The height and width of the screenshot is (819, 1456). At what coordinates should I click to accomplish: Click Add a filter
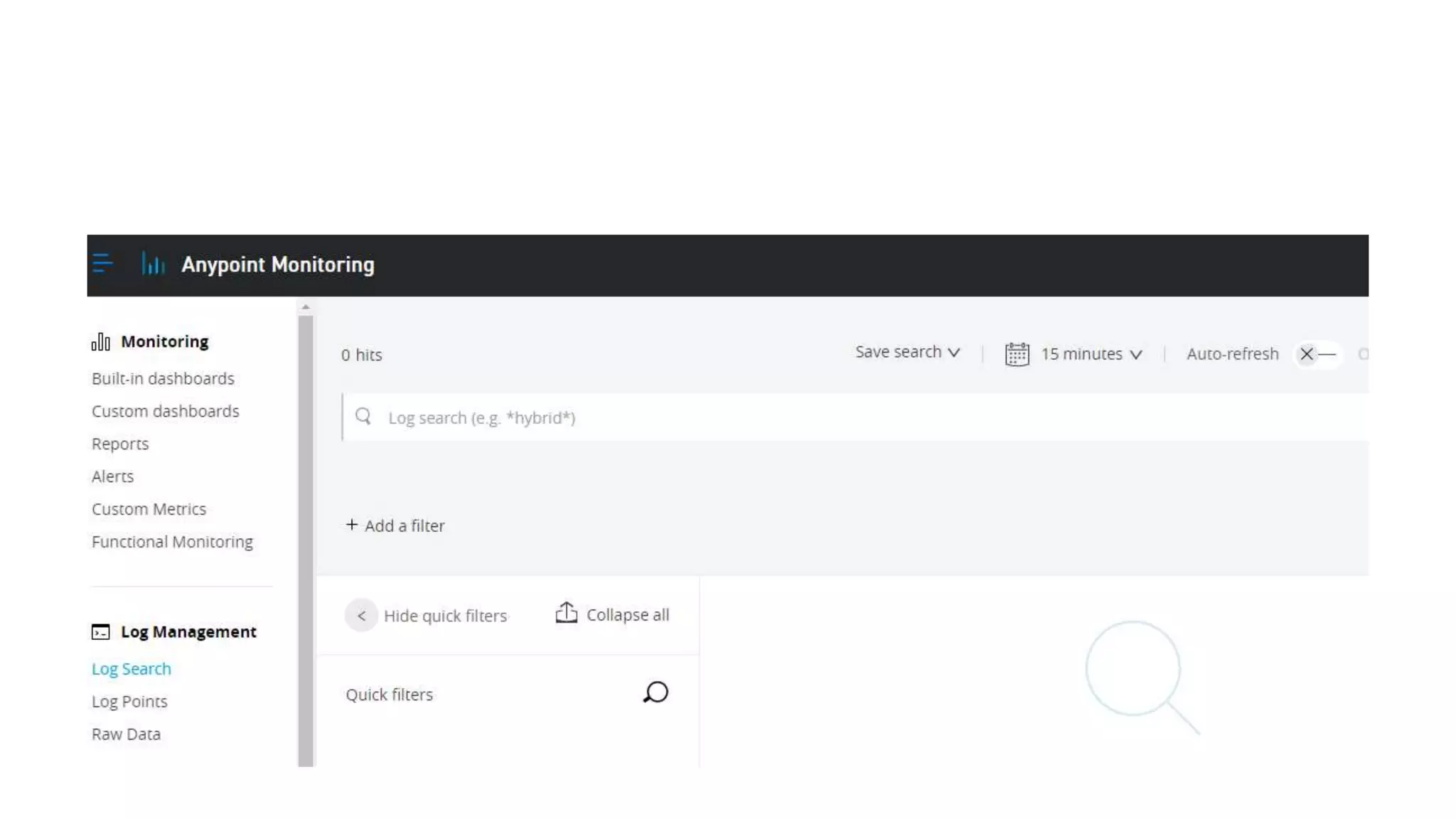[405, 525]
